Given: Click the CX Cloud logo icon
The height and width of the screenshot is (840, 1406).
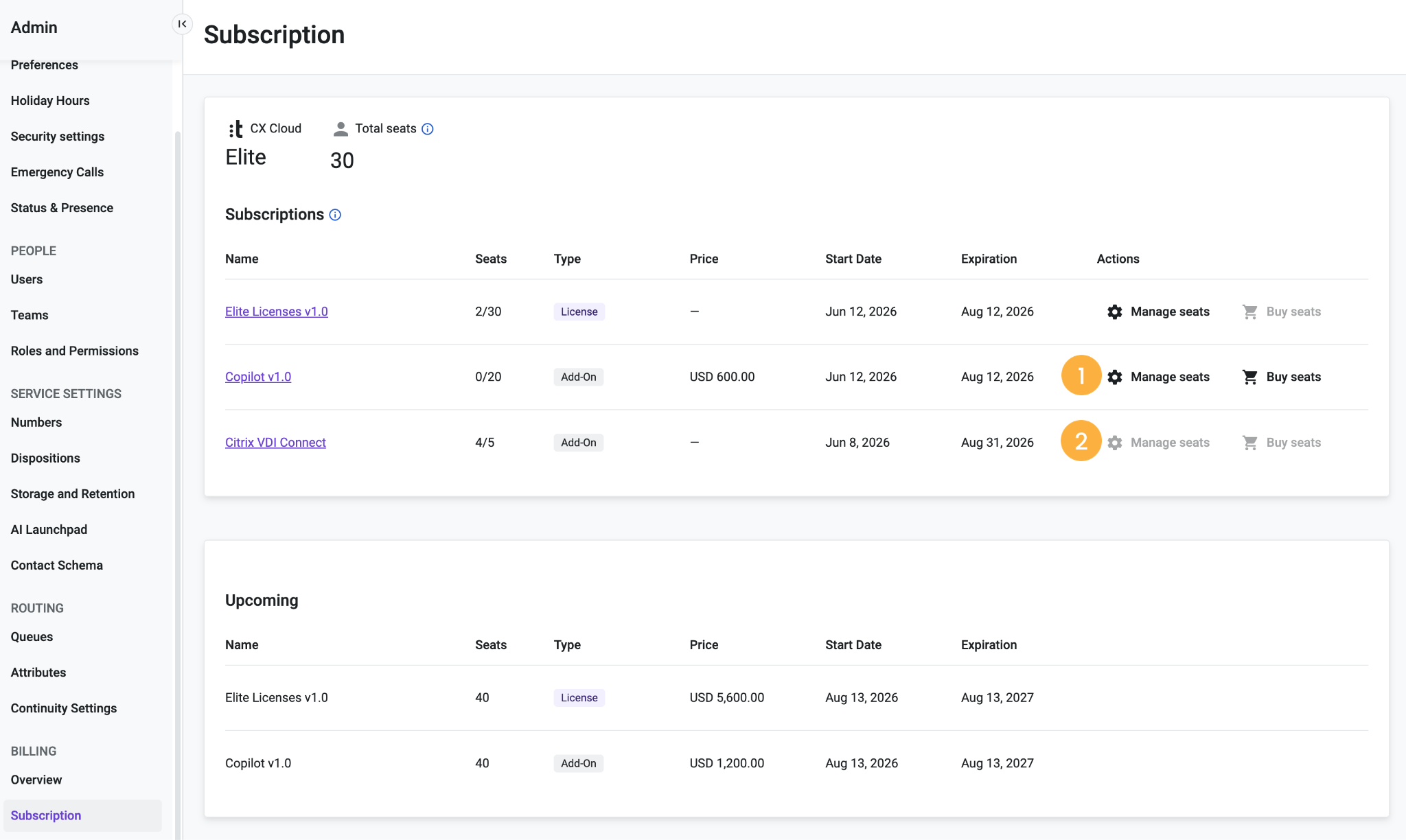Looking at the screenshot, I should (235, 129).
